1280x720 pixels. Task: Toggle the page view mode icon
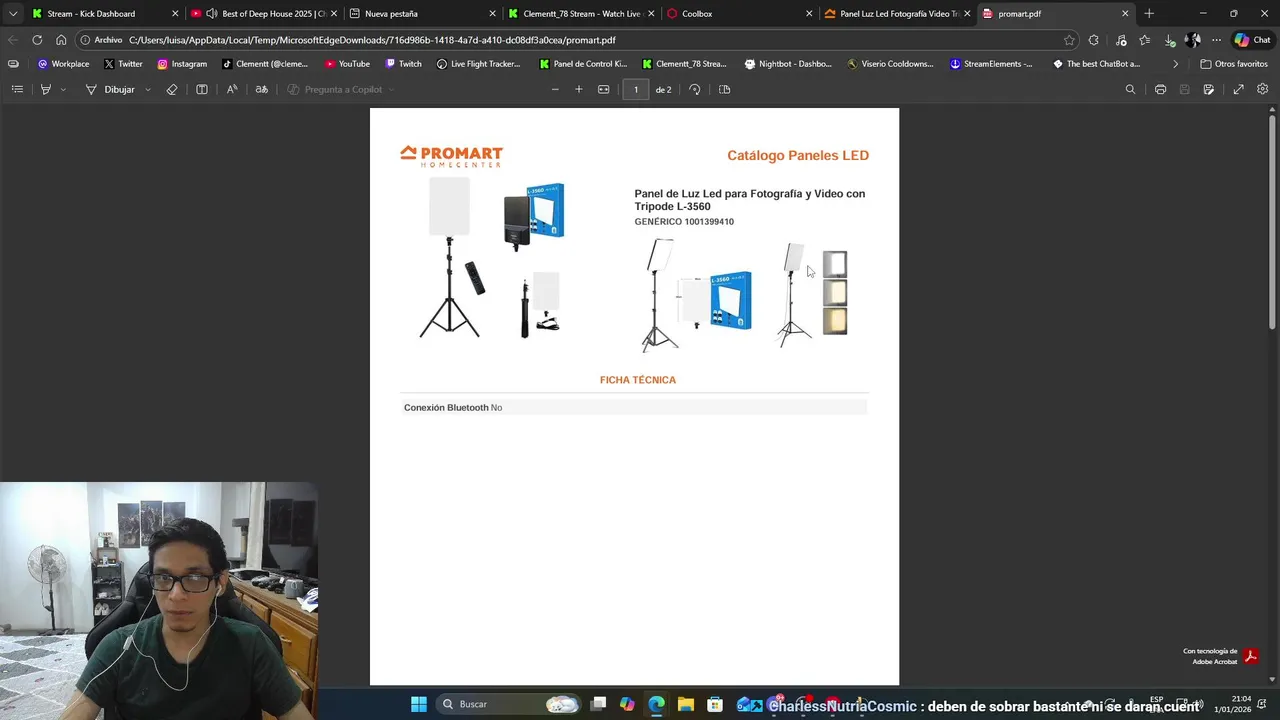tap(725, 89)
